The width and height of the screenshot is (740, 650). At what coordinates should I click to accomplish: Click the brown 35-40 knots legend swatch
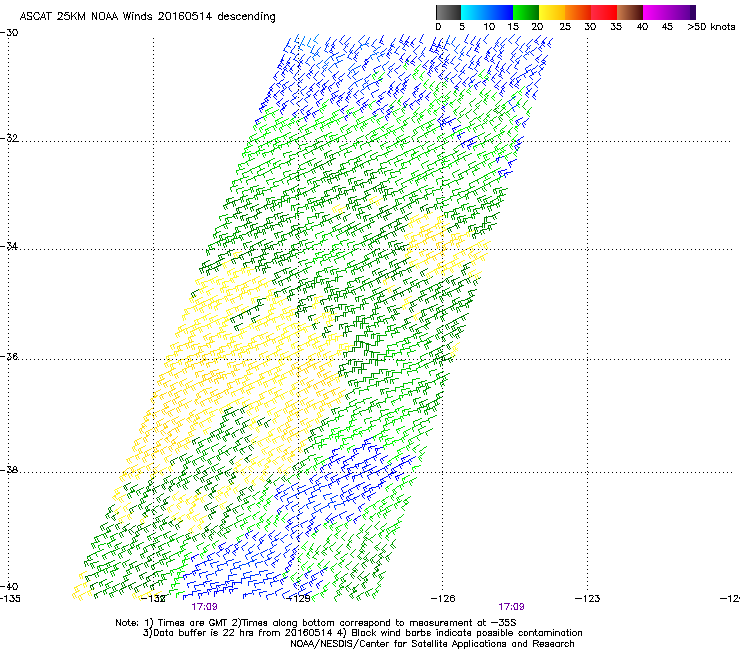coord(630,12)
